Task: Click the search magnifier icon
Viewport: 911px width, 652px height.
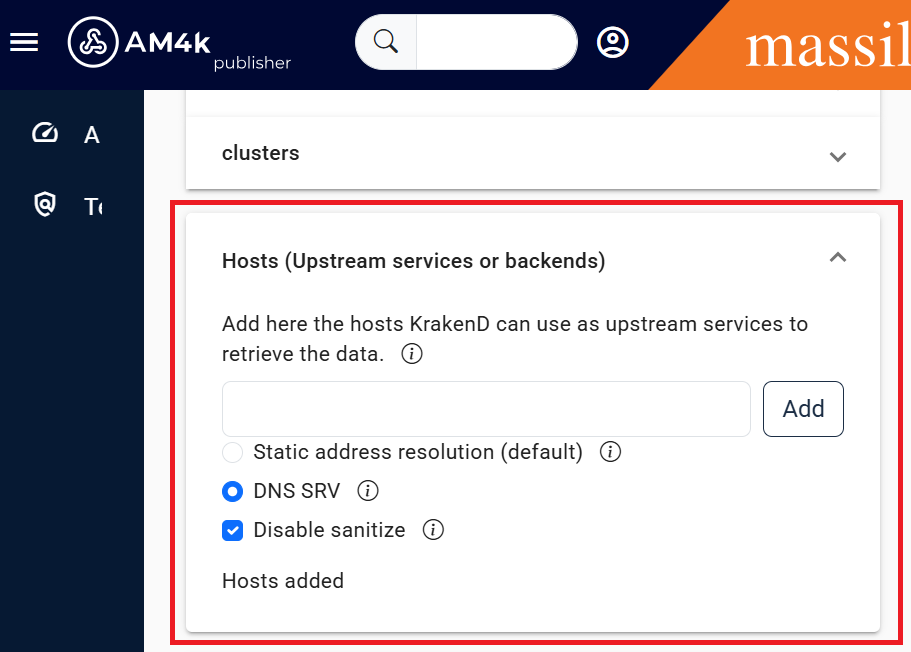Action: tap(383, 42)
